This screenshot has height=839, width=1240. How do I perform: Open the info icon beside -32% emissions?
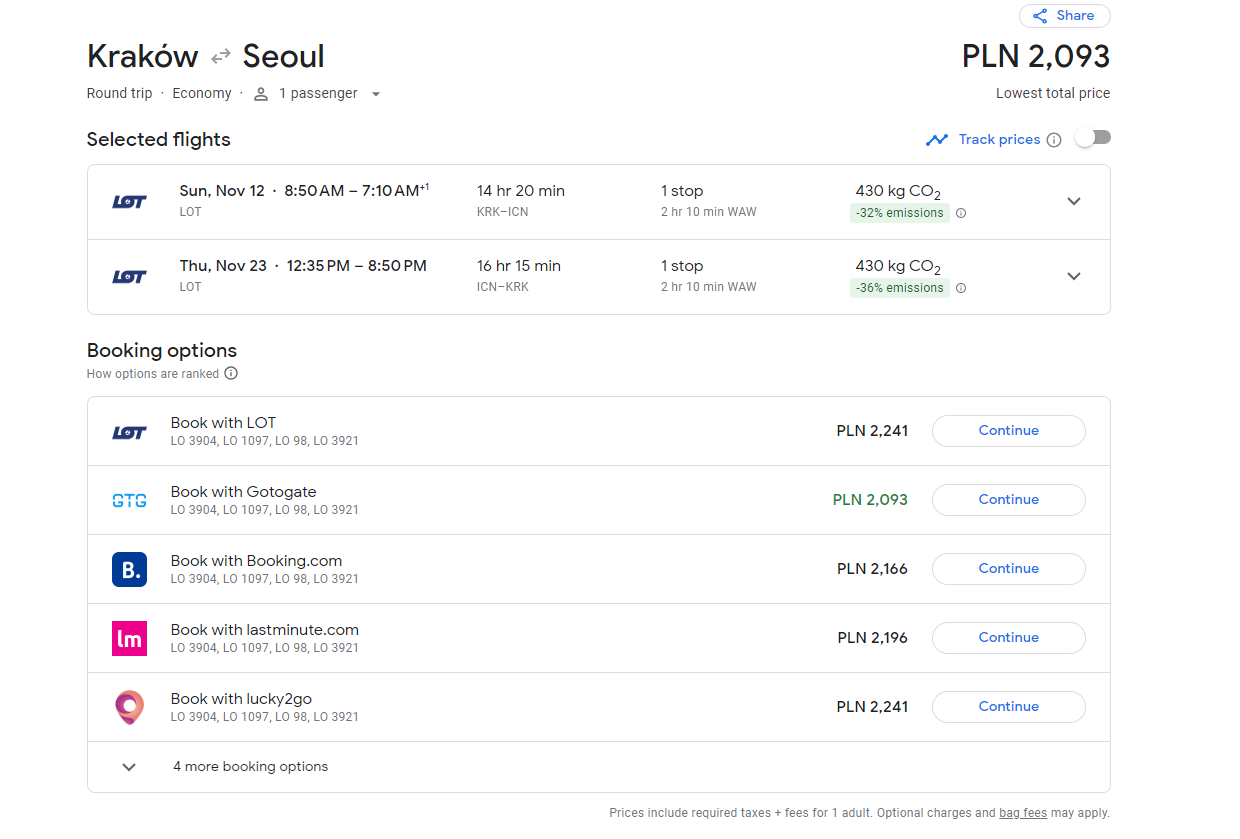pos(961,213)
